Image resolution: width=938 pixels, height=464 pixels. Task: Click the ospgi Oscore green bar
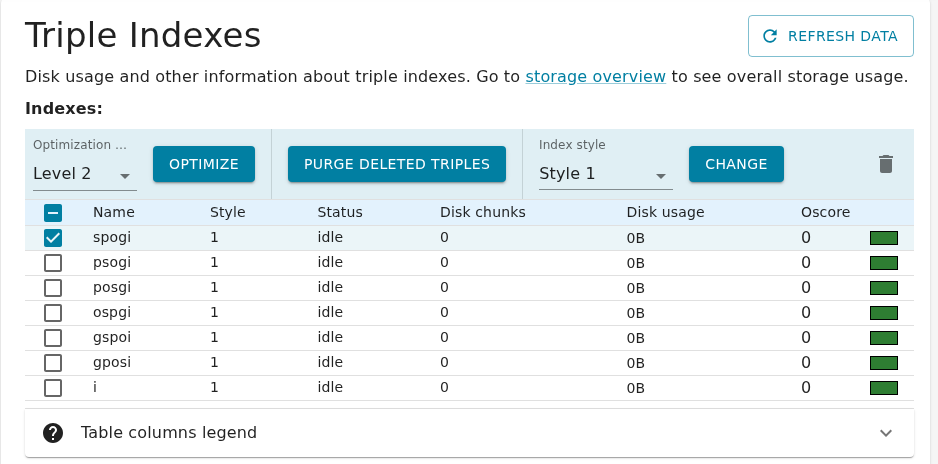[884, 313]
